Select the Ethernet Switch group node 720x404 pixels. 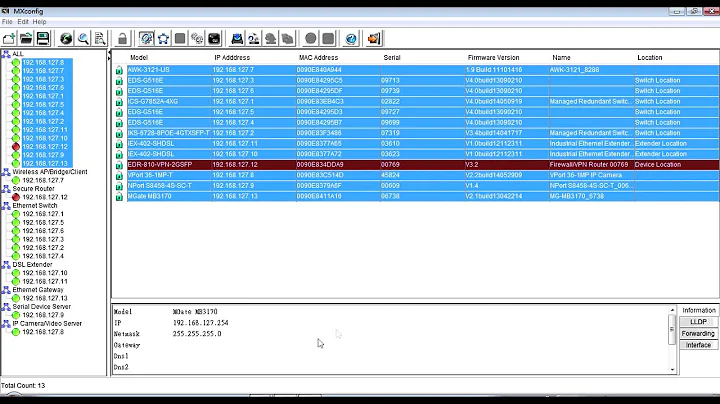coord(35,206)
